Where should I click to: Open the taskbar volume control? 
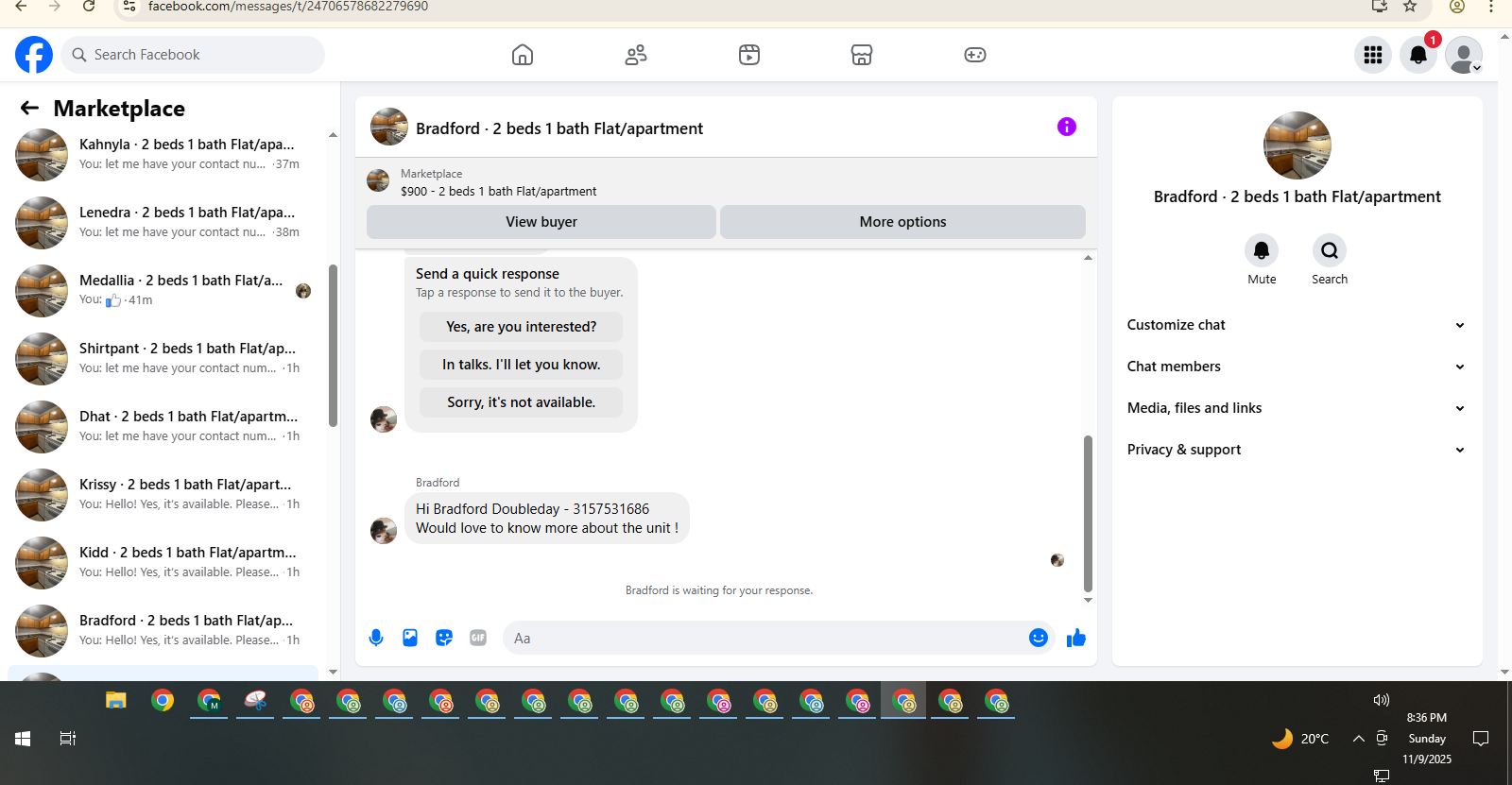tap(1382, 700)
